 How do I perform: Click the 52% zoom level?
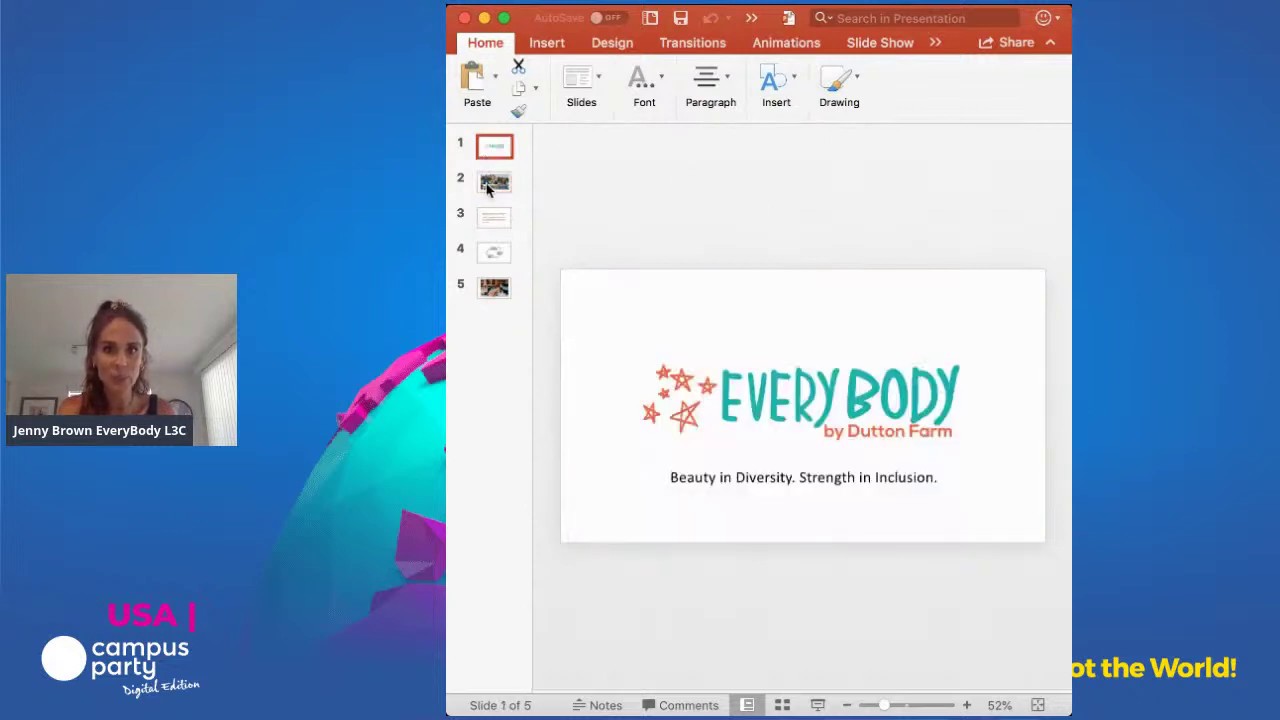(x=999, y=705)
